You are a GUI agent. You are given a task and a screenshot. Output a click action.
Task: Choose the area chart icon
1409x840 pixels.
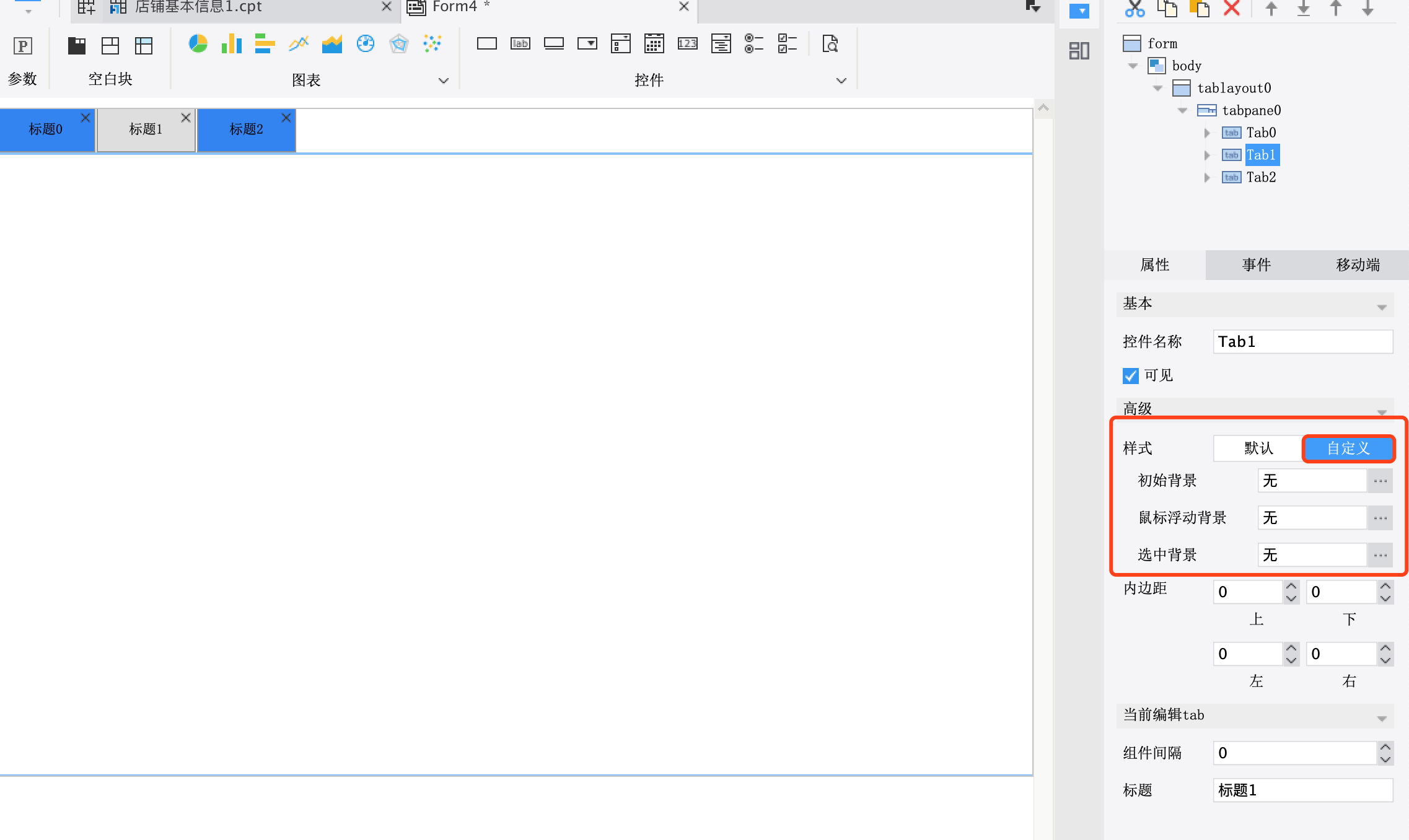tap(332, 44)
